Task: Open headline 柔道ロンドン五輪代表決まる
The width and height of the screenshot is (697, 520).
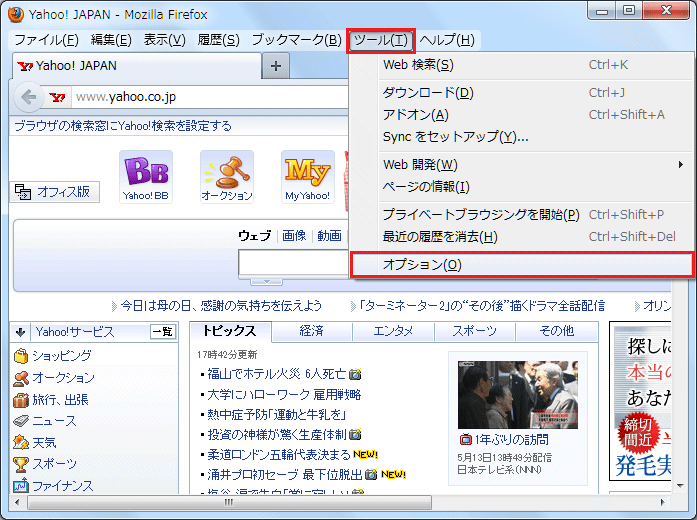Action: click(279, 455)
